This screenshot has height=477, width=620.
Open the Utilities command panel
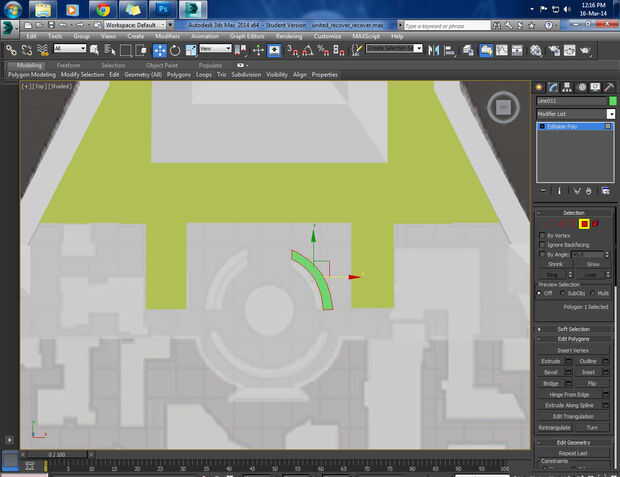pyautogui.click(x=609, y=87)
